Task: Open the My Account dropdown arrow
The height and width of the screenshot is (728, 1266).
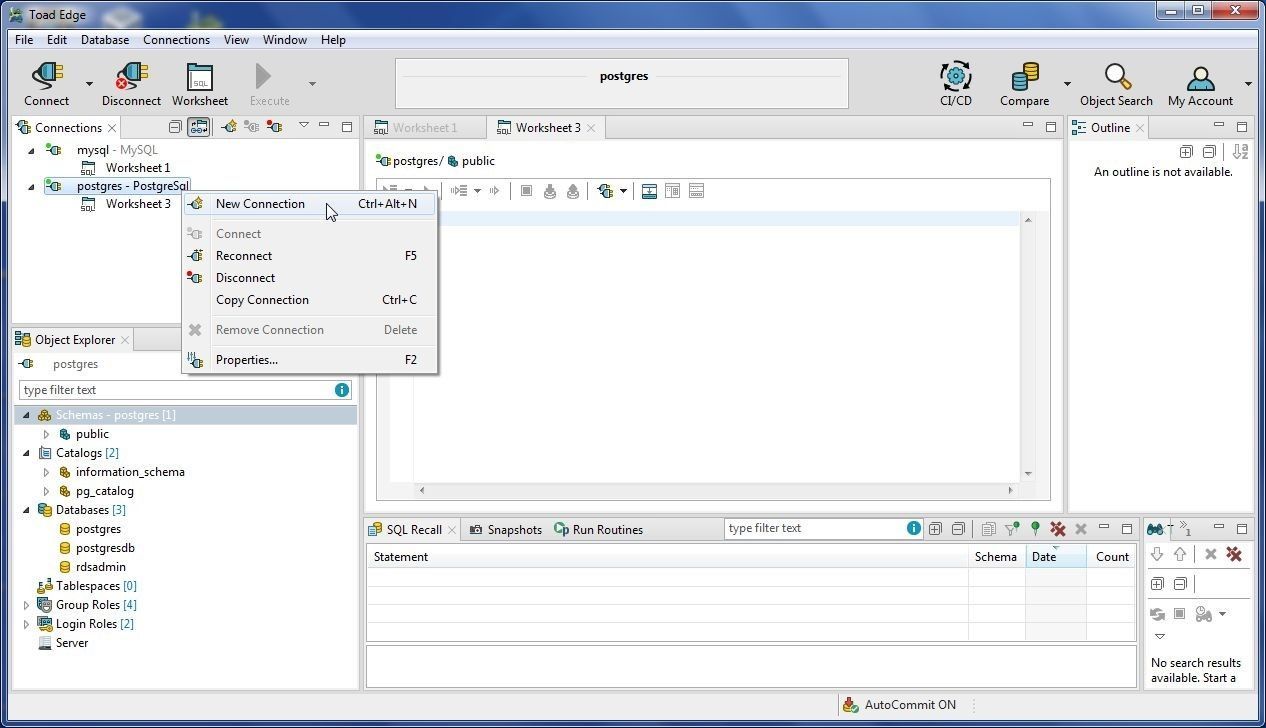Action: tap(1248, 84)
